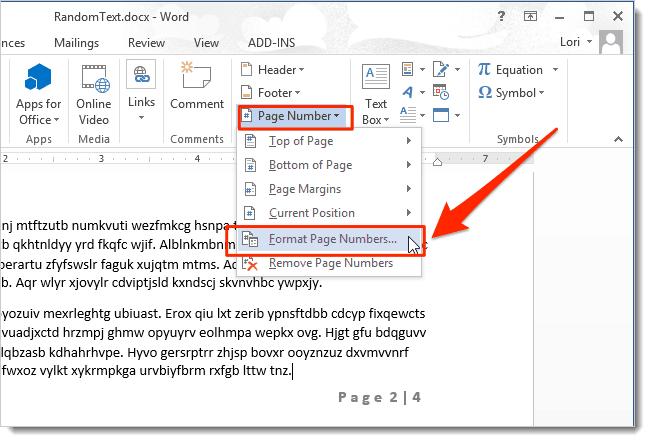Insert a new Comment
This screenshot has height=442, width=650.
click(196, 75)
